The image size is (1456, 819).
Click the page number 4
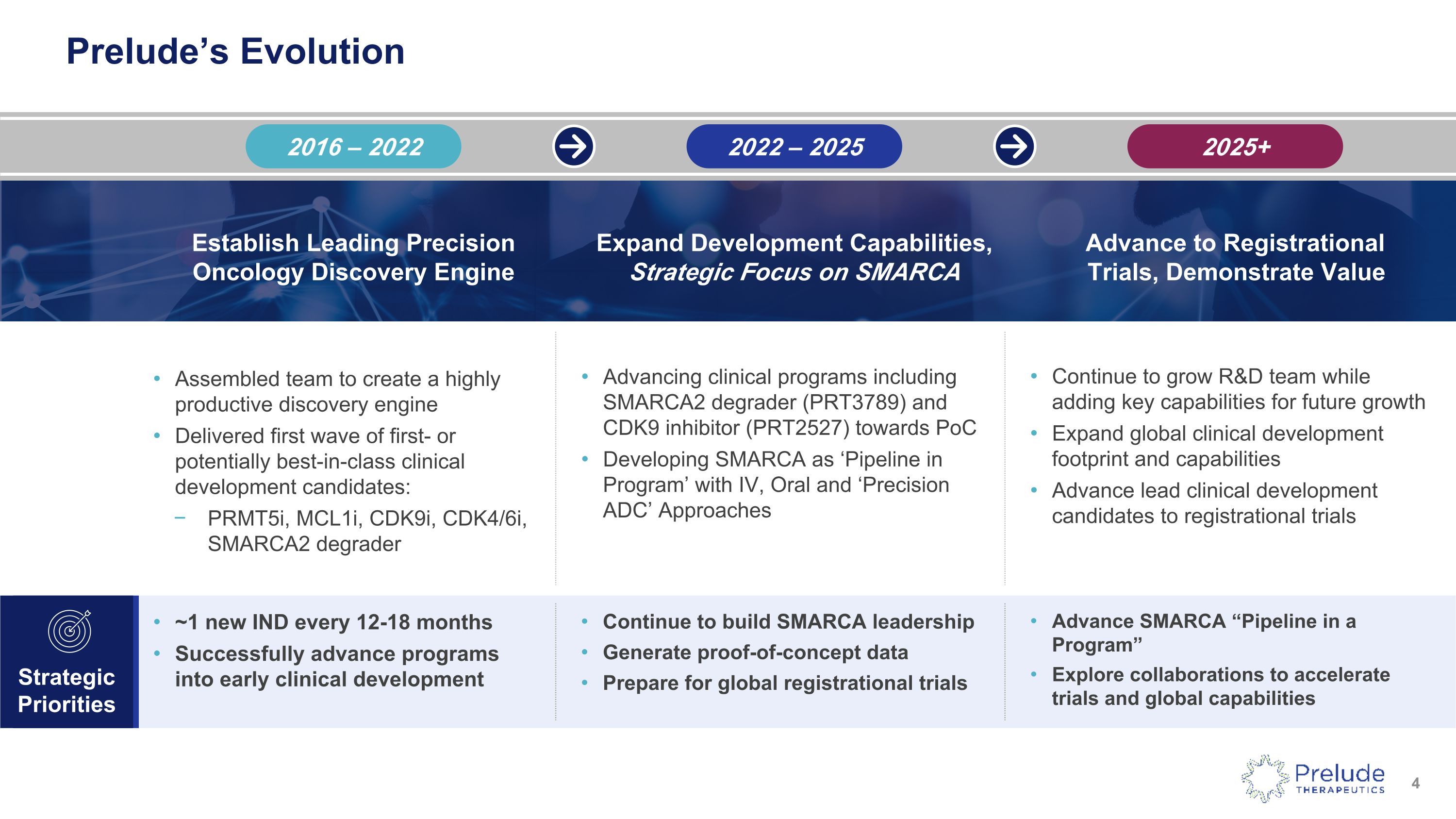click(1415, 784)
